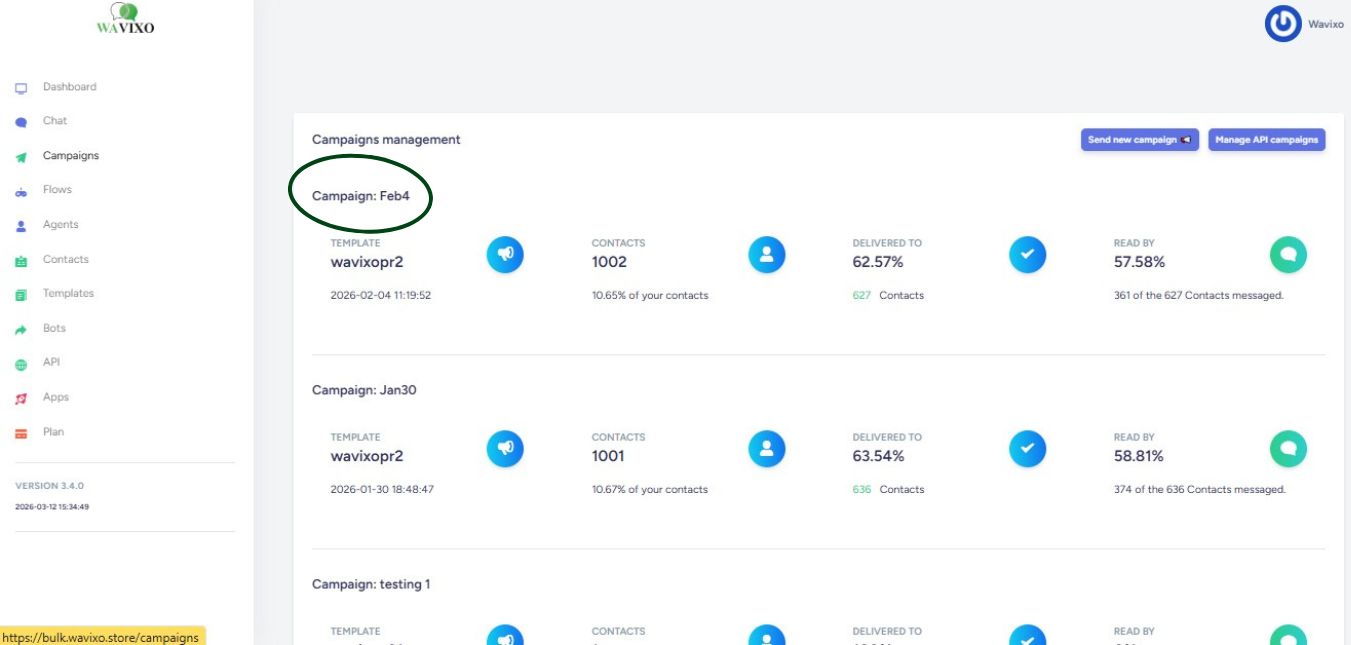Open the Wavixo user profile avatar
Image resolution: width=1351 pixels, height=645 pixels.
point(1283,24)
